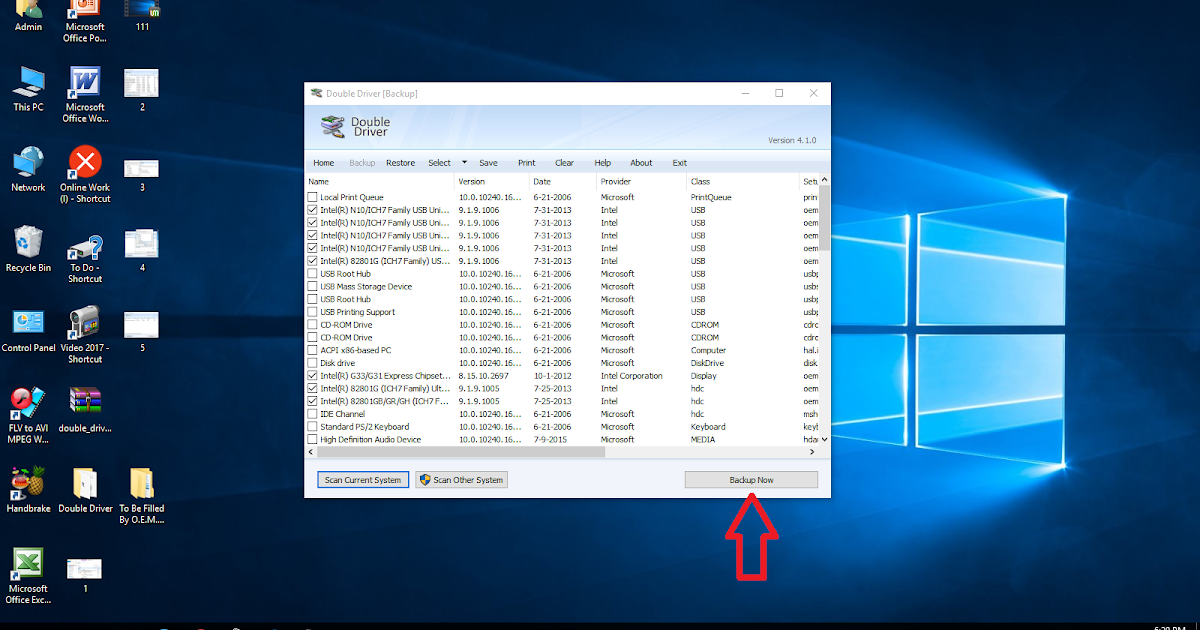Screen dimensions: 1200x630
Task: Select the desktop file named 2
Action: 142,90
